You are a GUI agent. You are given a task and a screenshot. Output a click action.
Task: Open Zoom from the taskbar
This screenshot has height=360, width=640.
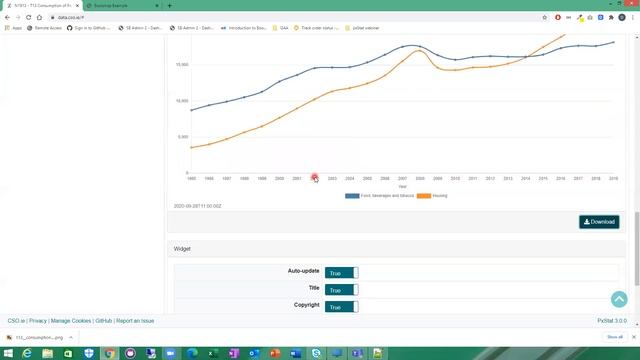tap(171, 353)
